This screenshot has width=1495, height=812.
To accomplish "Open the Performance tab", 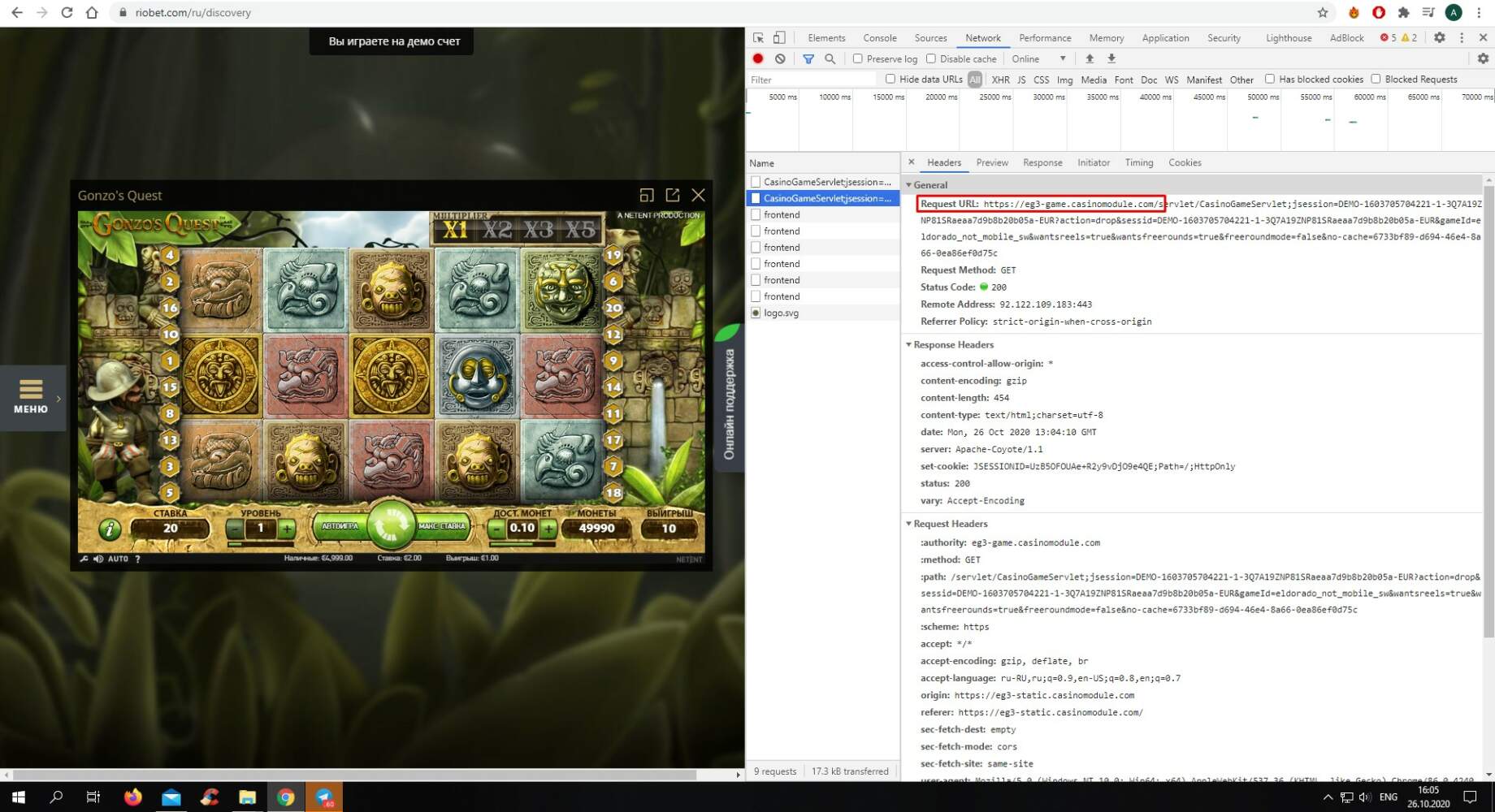I will pos(1045,37).
